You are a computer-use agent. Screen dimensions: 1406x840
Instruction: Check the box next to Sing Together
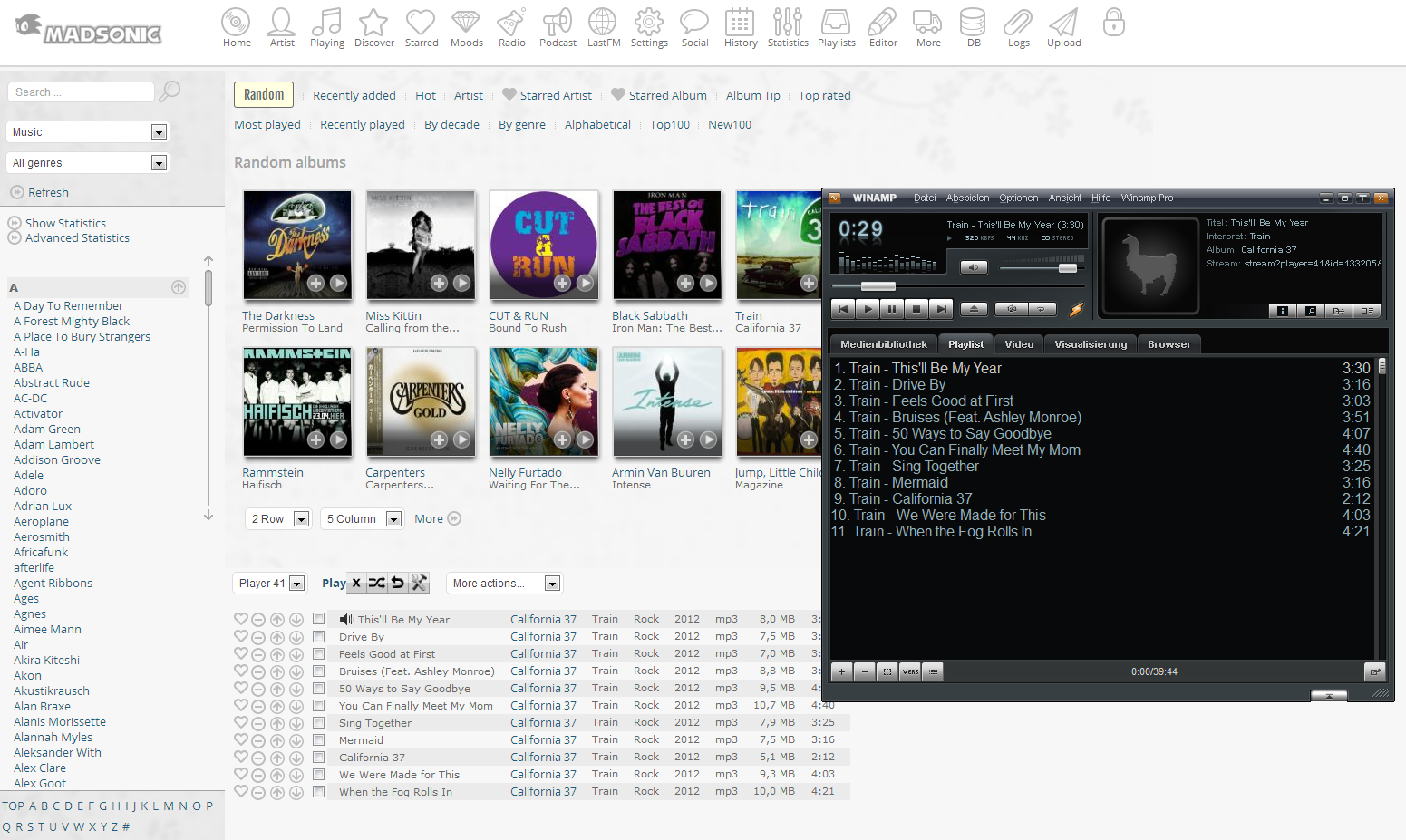click(319, 722)
